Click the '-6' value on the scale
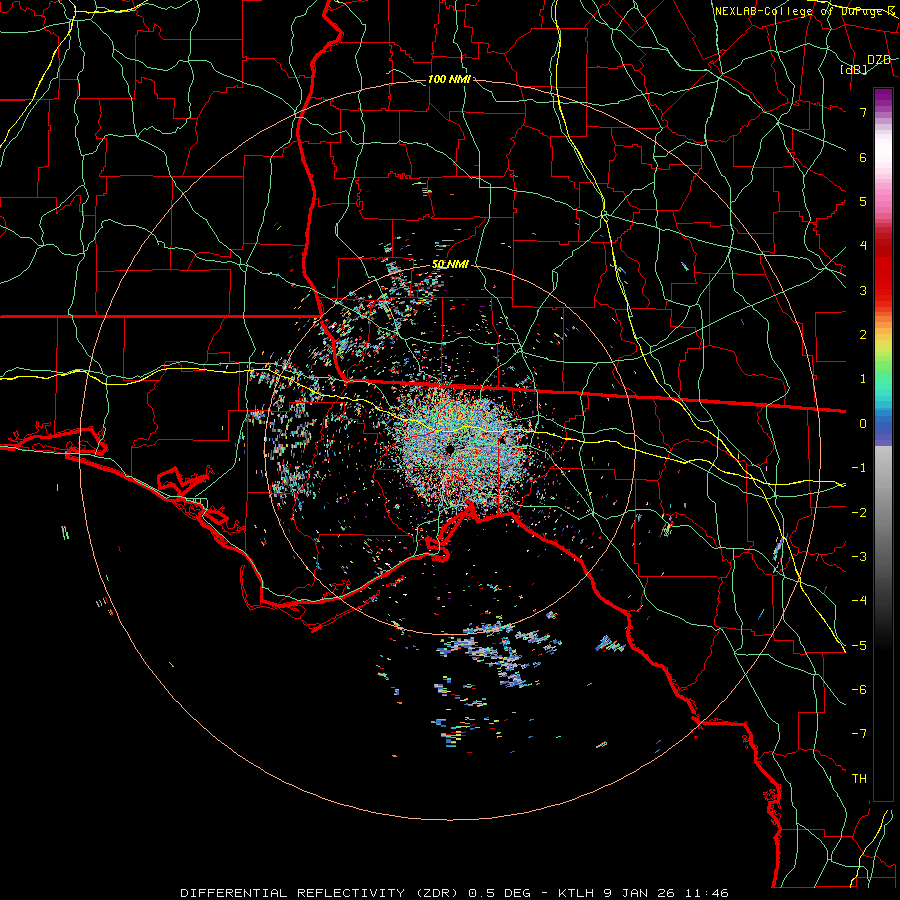Image resolution: width=900 pixels, height=900 pixels. (859, 690)
